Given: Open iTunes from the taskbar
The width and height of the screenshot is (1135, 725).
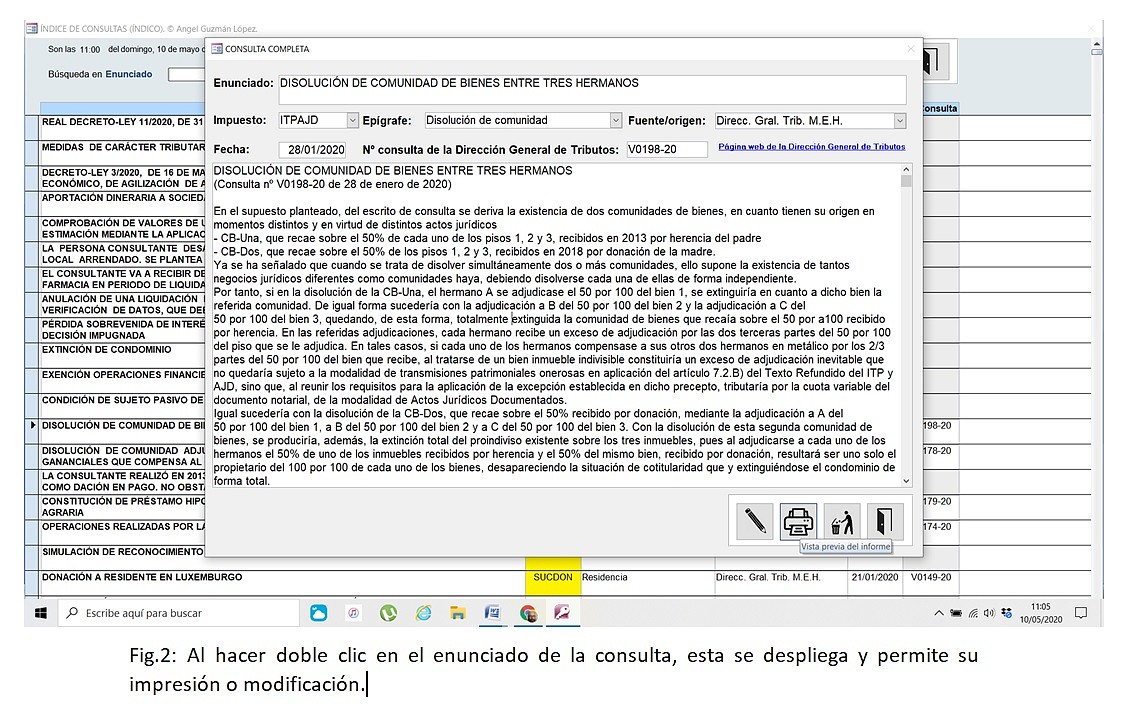Looking at the screenshot, I should tap(353, 613).
